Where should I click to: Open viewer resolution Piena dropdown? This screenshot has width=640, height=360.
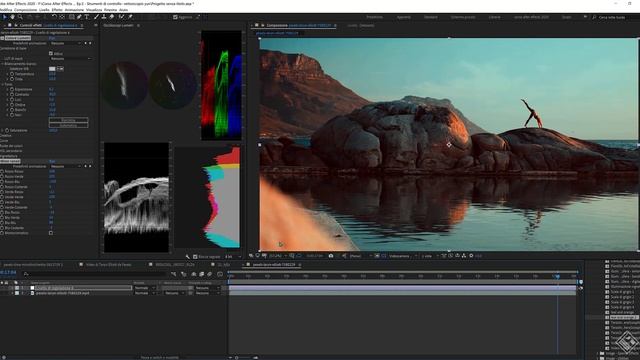[x=361, y=256]
